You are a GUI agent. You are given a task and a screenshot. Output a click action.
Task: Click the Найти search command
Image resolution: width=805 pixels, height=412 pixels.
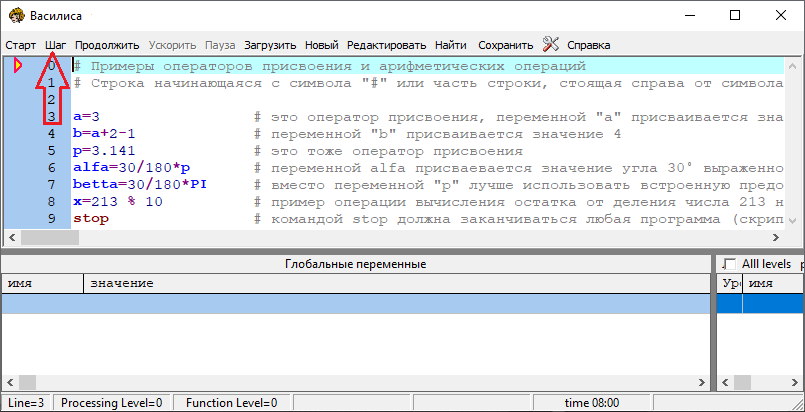(451, 45)
